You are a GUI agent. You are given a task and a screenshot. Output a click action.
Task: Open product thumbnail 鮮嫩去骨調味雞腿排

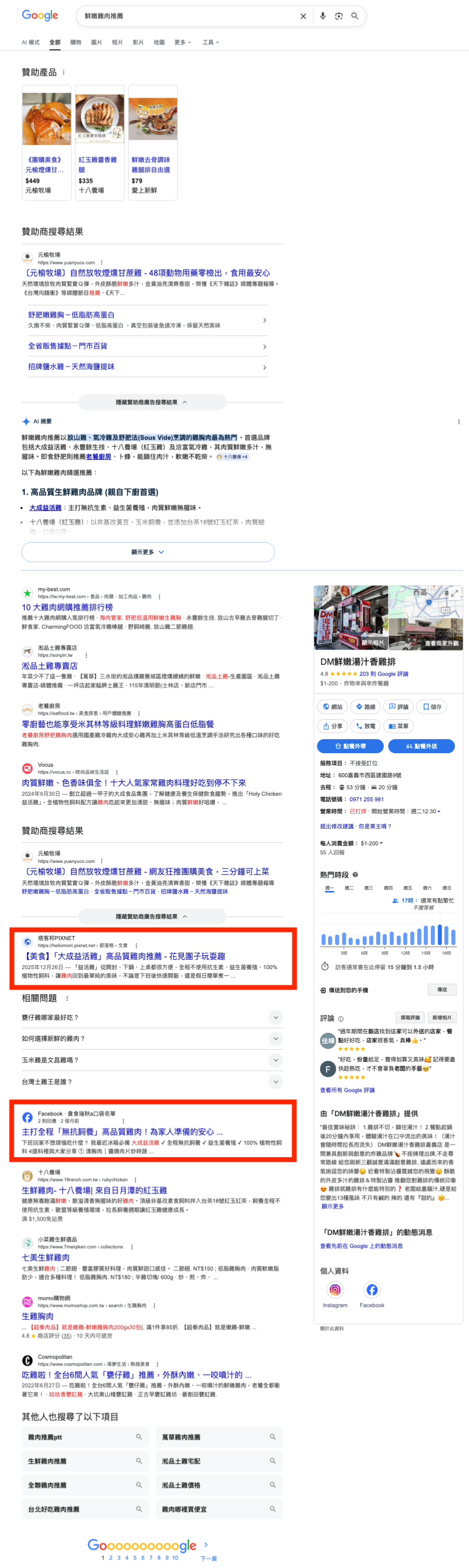point(153,118)
